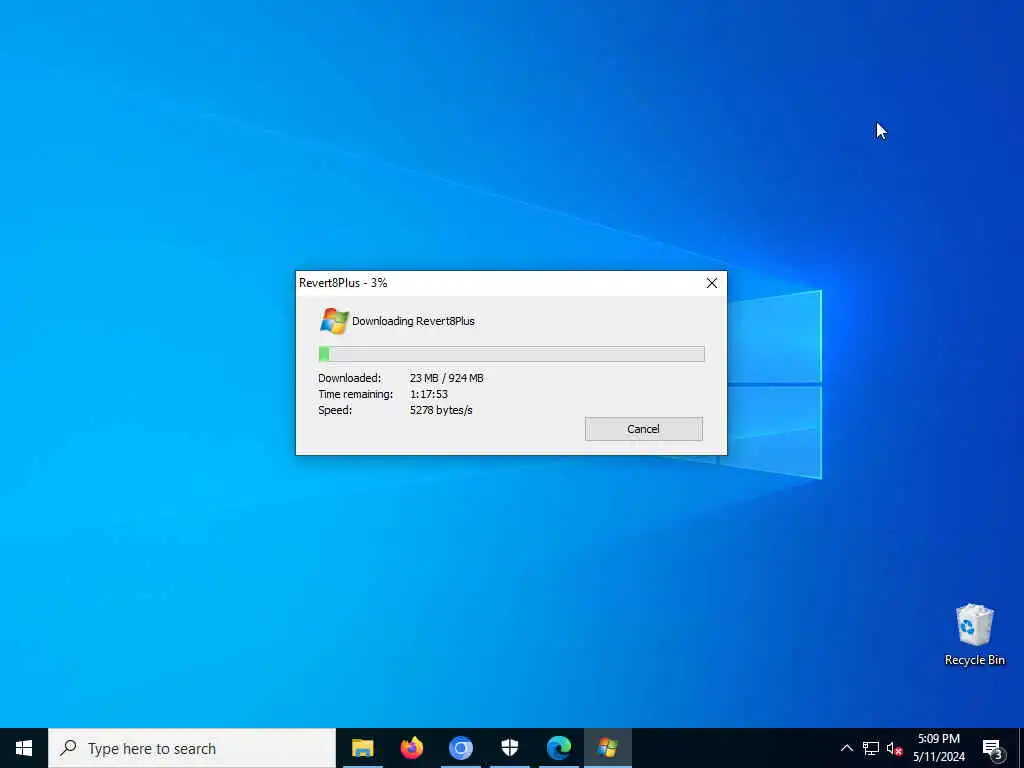Click the Windows flag logo in dialog
This screenshot has width=1024, height=768.
334,321
